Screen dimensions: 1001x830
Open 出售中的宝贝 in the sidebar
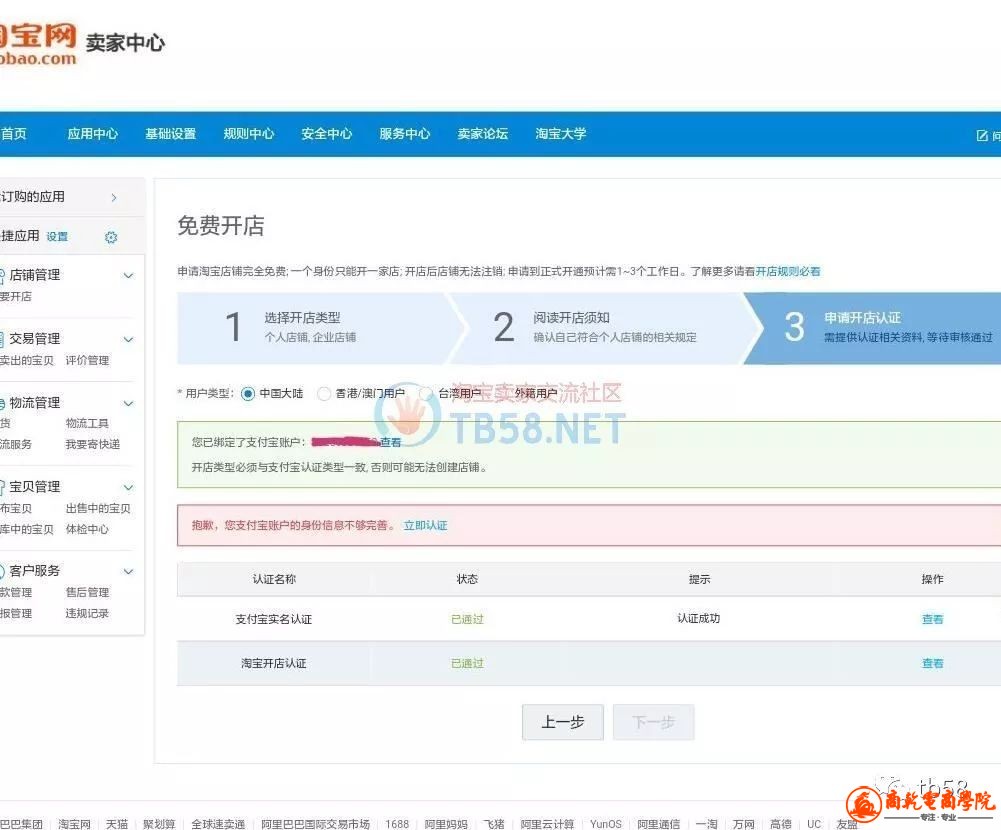[x=98, y=509]
